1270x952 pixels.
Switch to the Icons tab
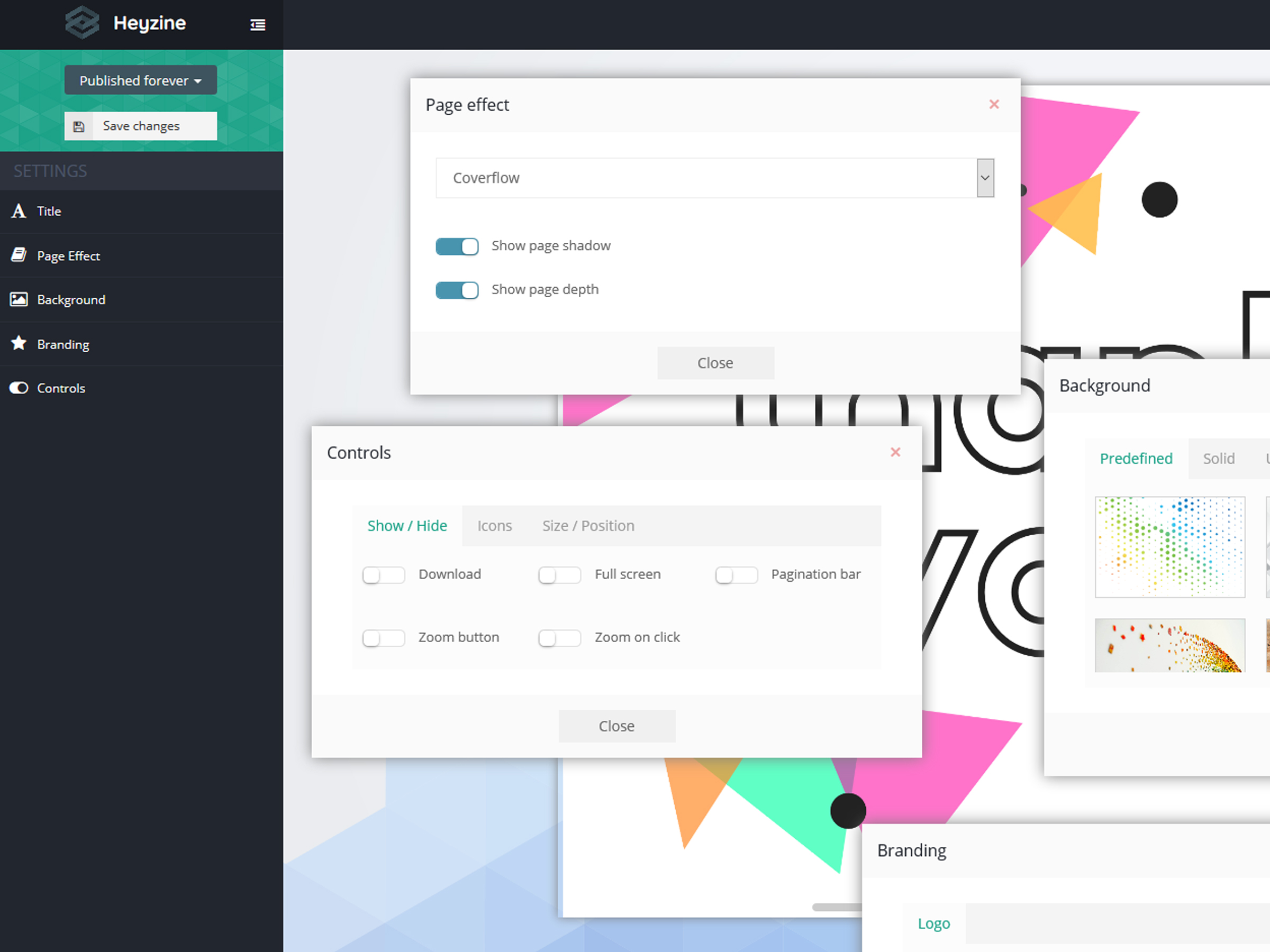pyautogui.click(x=494, y=526)
